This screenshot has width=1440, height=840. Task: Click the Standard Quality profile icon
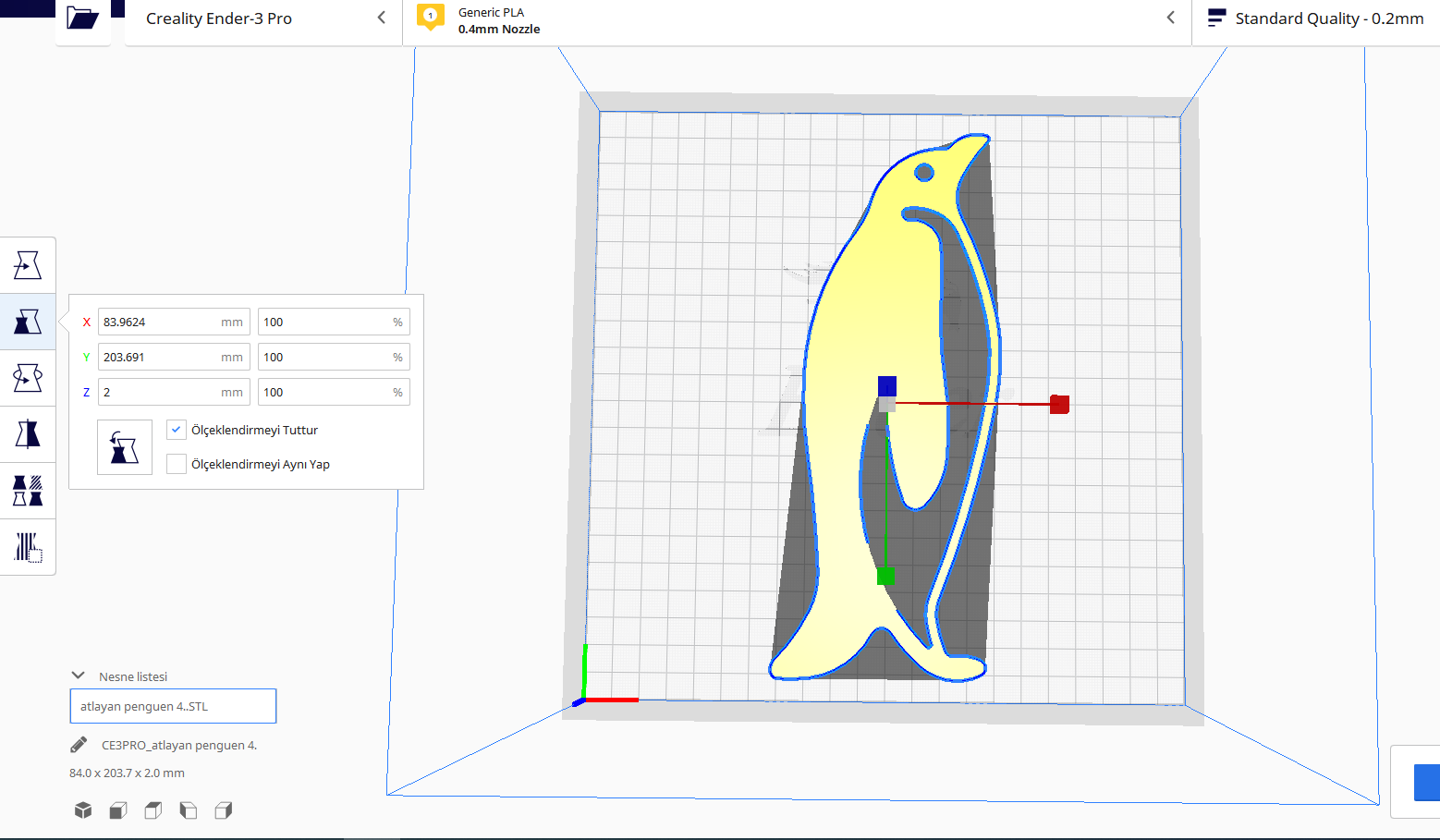(x=1216, y=18)
